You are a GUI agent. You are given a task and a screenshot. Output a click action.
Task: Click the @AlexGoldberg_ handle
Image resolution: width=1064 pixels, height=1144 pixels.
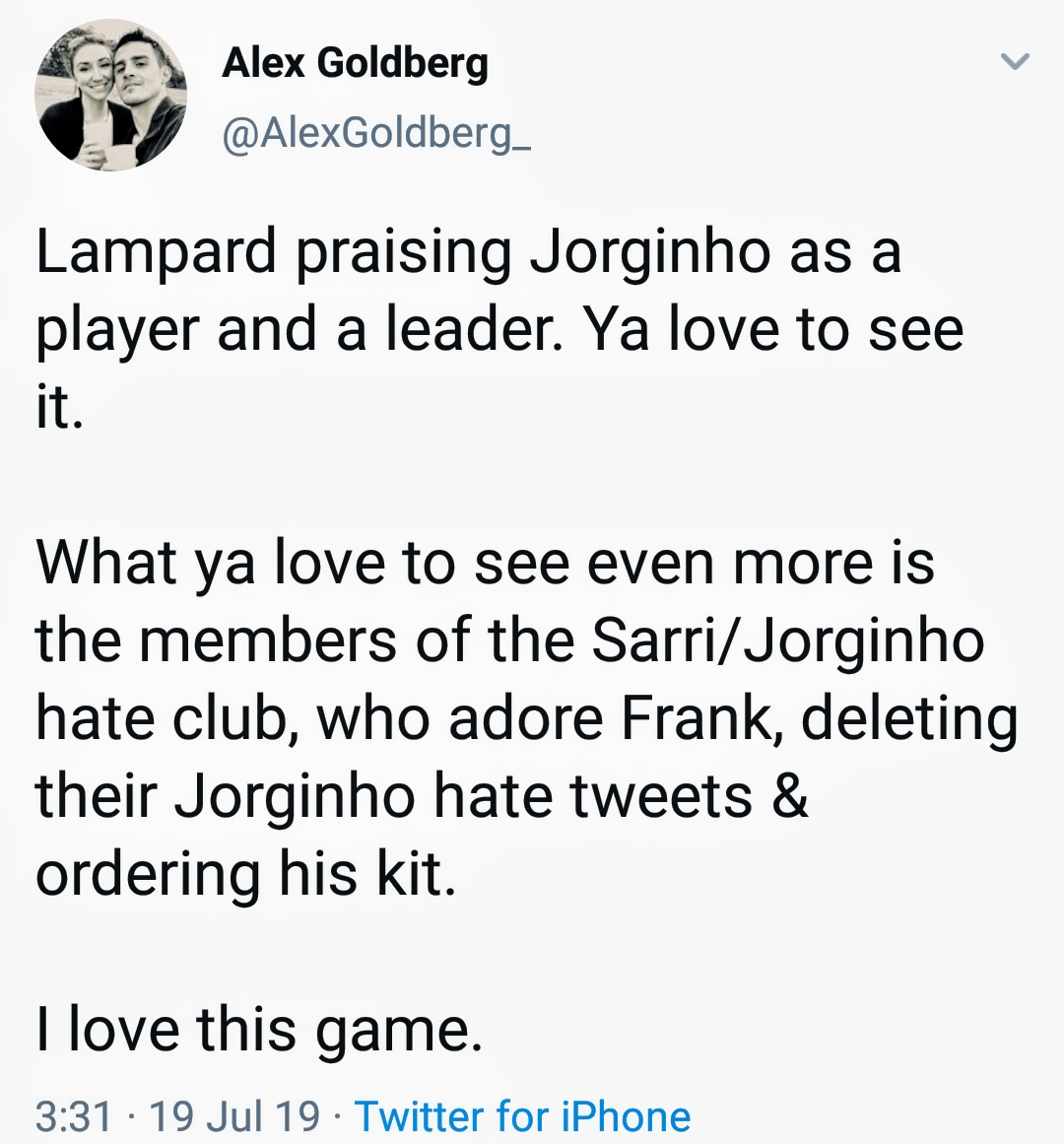pos(376,132)
